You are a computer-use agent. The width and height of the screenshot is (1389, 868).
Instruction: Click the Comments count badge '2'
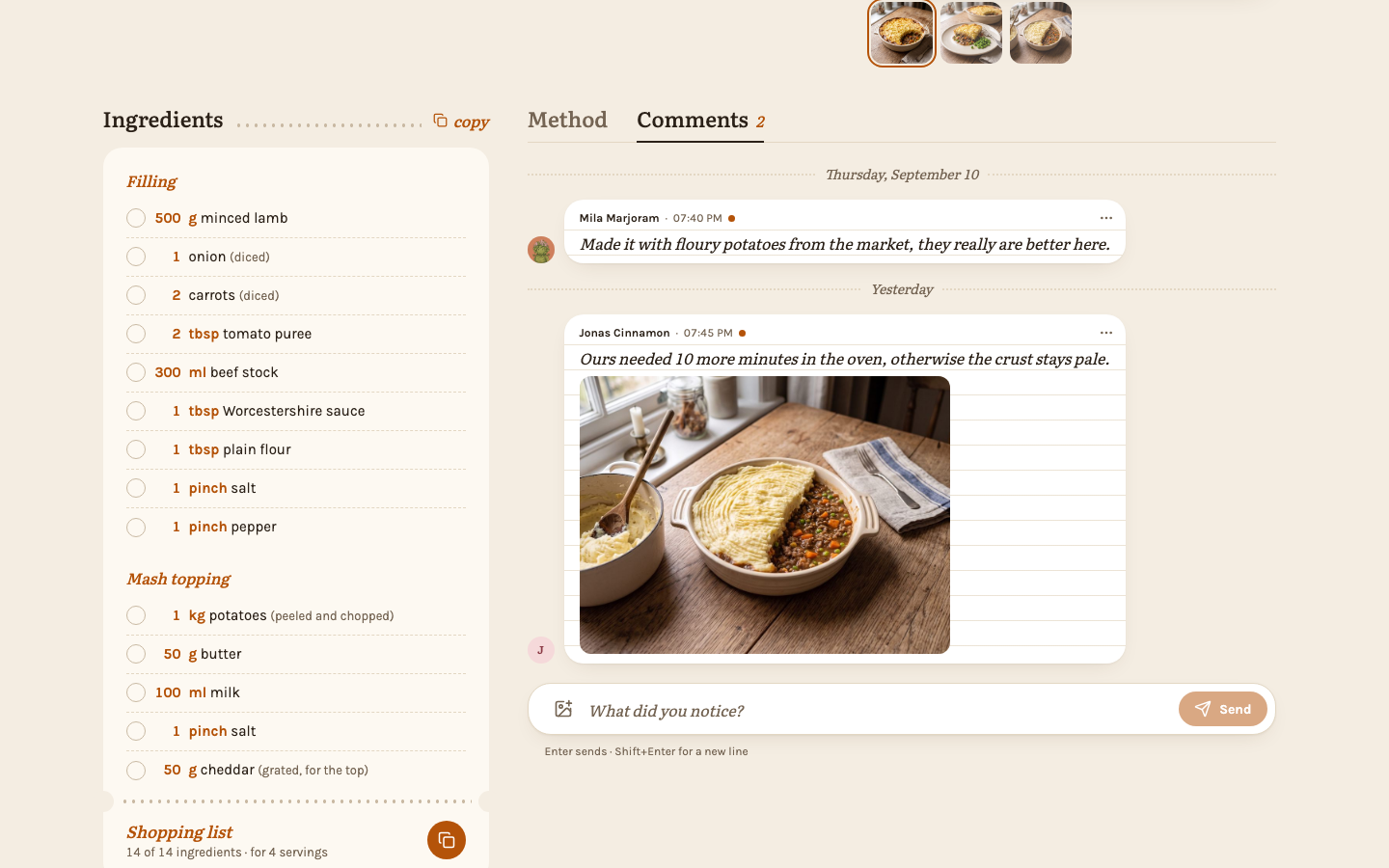click(760, 122)
